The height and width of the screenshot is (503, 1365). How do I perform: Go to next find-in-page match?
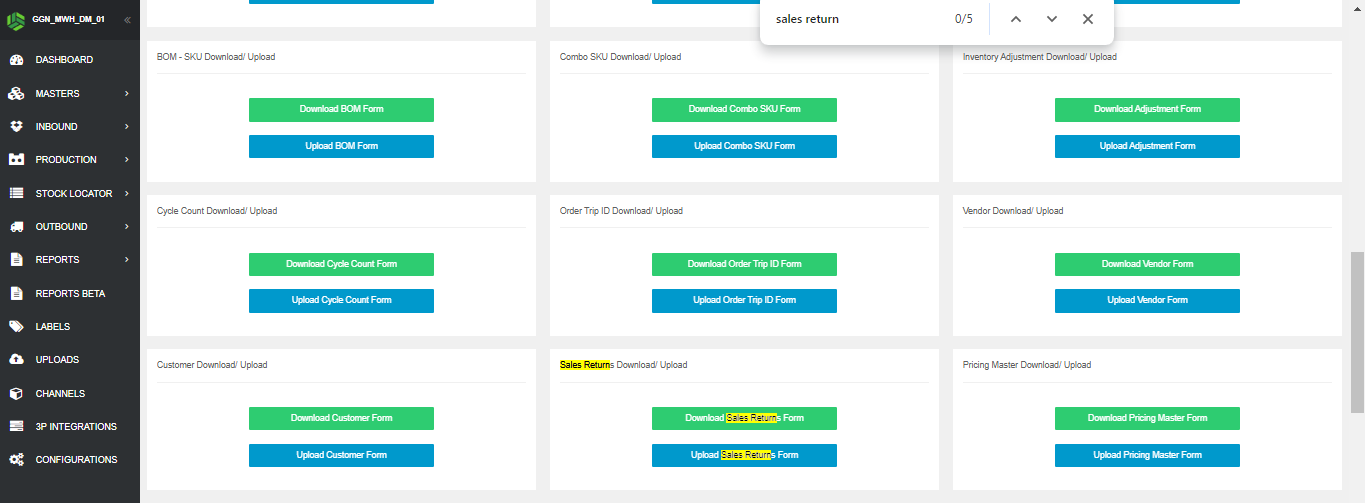click(x=1052, y=19)
